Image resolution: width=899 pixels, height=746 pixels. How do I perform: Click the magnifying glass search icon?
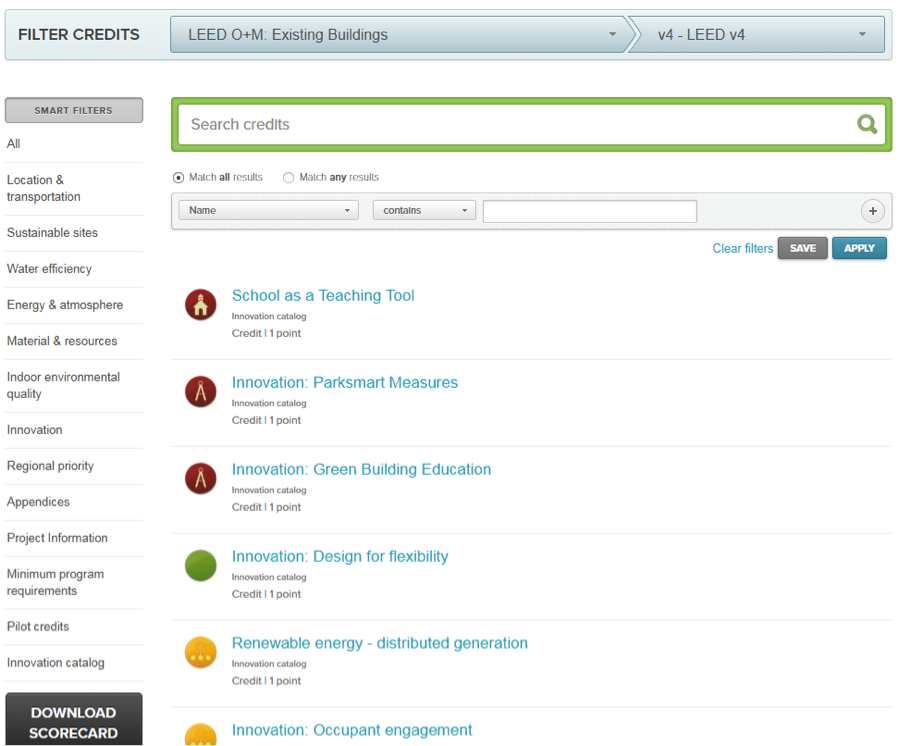(x=866, y=124)
